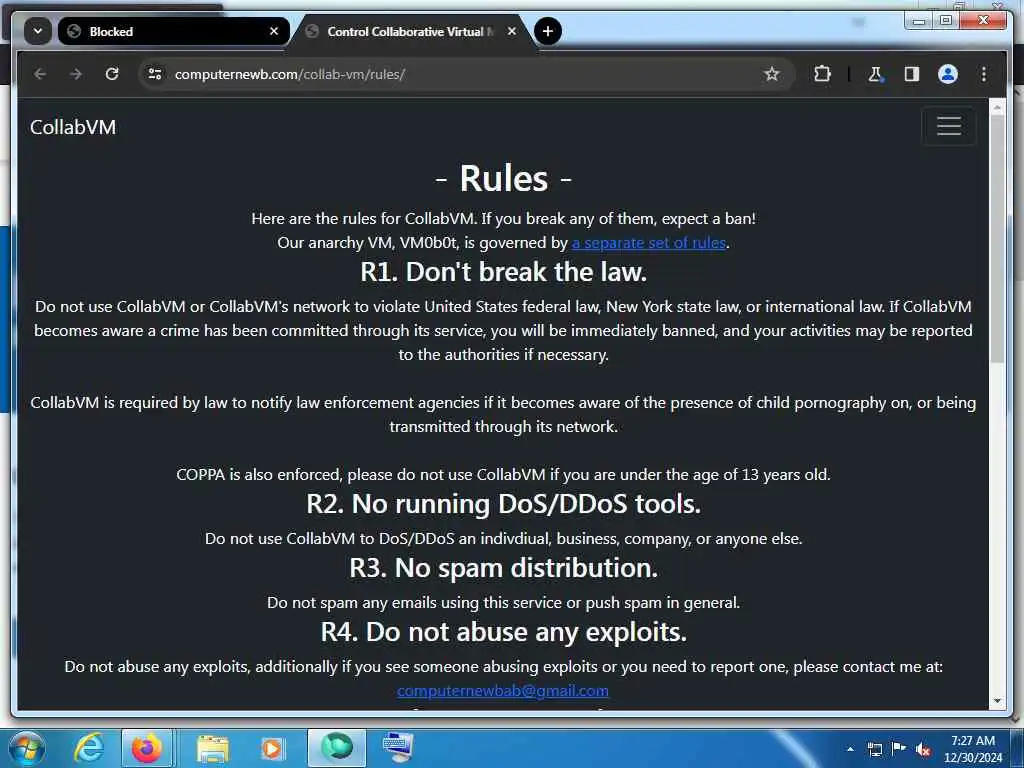The image size is (1024, 768).
Task: View site information icon in address bar
Action: point(155,74)
